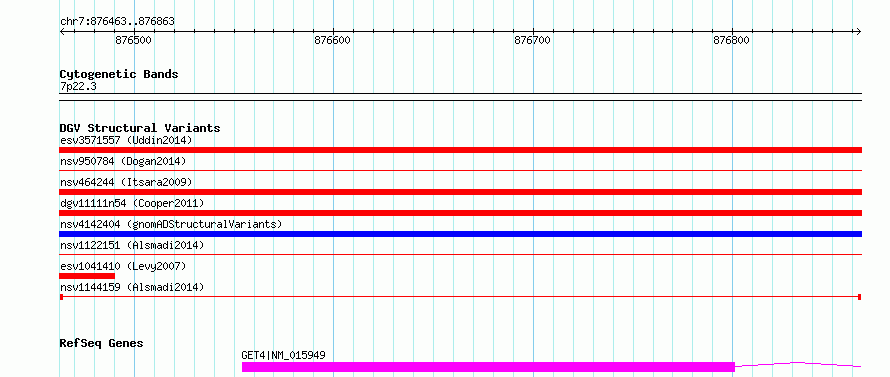The width and height of the screenshot is (890, 377).
Task: Click the 876600 ruler coordinate
Action: tap(333, 40)
